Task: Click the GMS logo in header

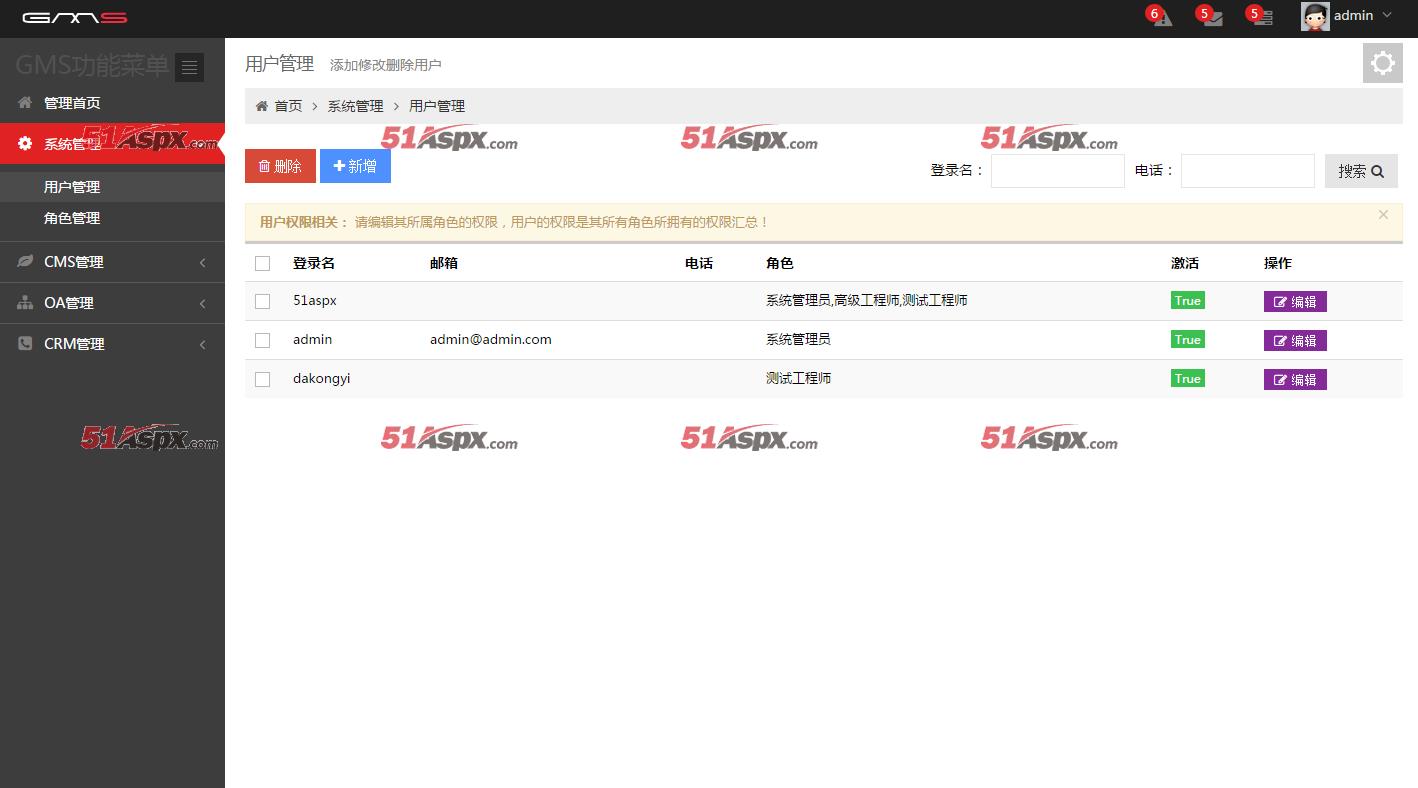Action: tap(75, 18)
